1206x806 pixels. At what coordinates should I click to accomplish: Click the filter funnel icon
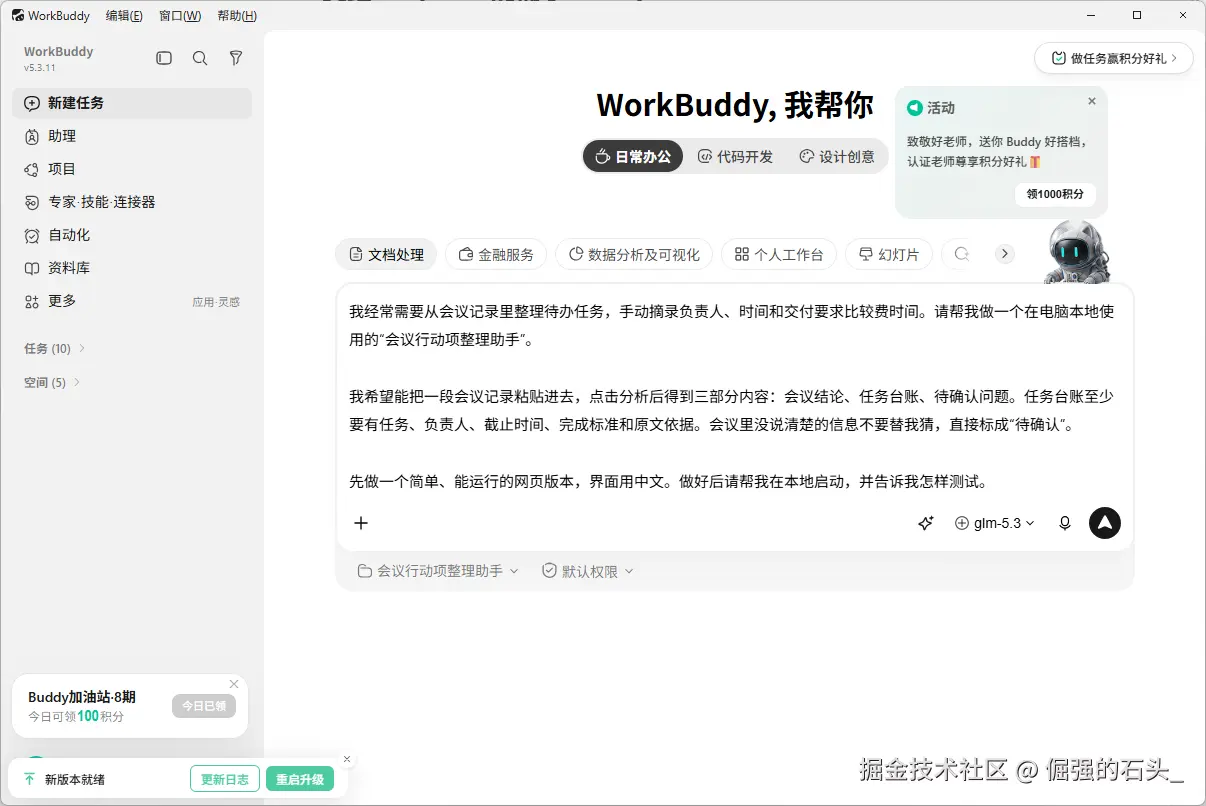tap(236, 59)
